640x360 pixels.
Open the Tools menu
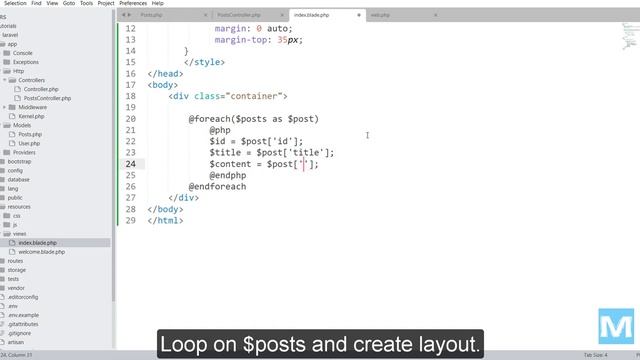(86, 3)
